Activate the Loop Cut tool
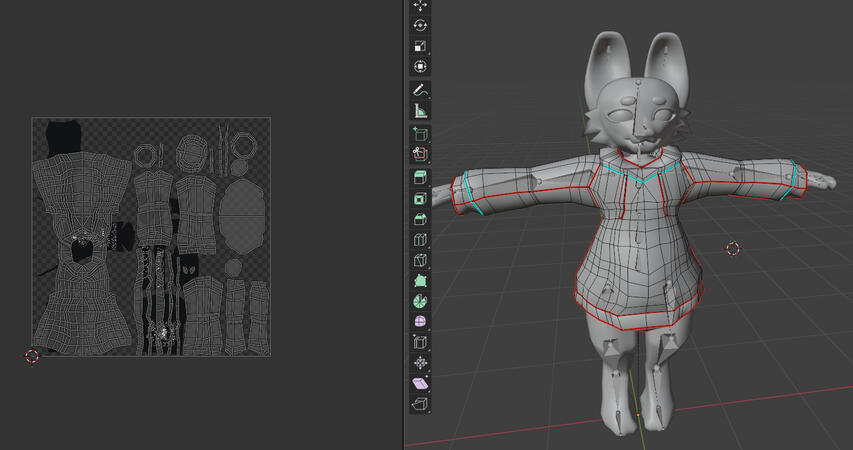Image resolution: width=853 pixels, height=450 pixels. (420, 239)
